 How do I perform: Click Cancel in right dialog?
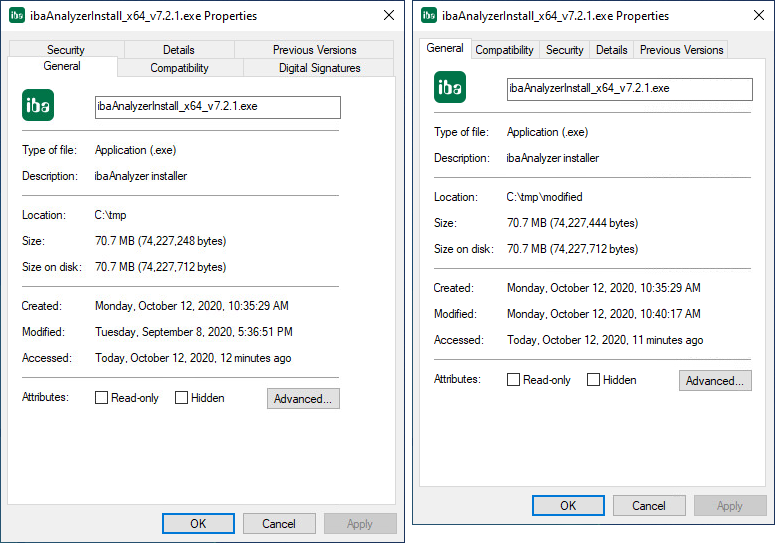coord(648,505)
